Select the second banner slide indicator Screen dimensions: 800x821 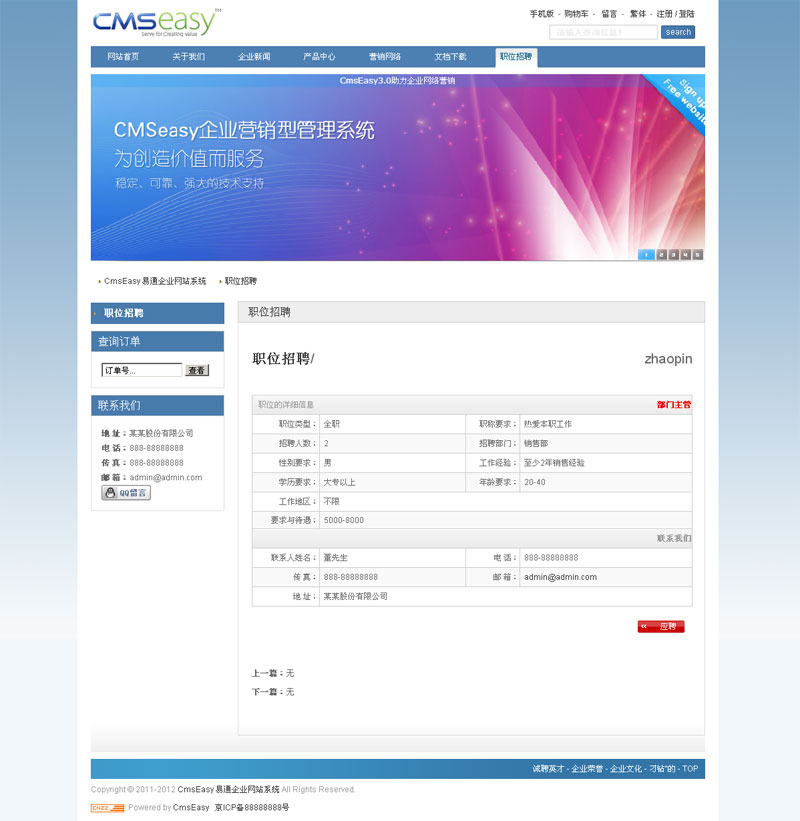pos(662,254)
